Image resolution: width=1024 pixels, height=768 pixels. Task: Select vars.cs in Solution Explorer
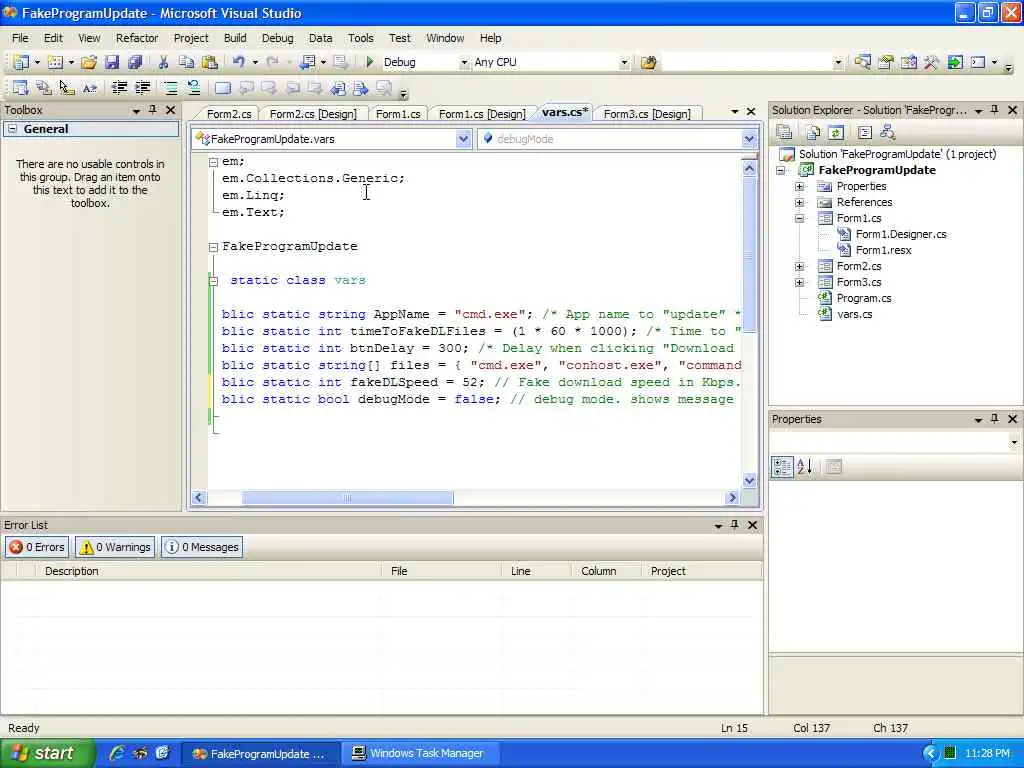coord(854,314)
